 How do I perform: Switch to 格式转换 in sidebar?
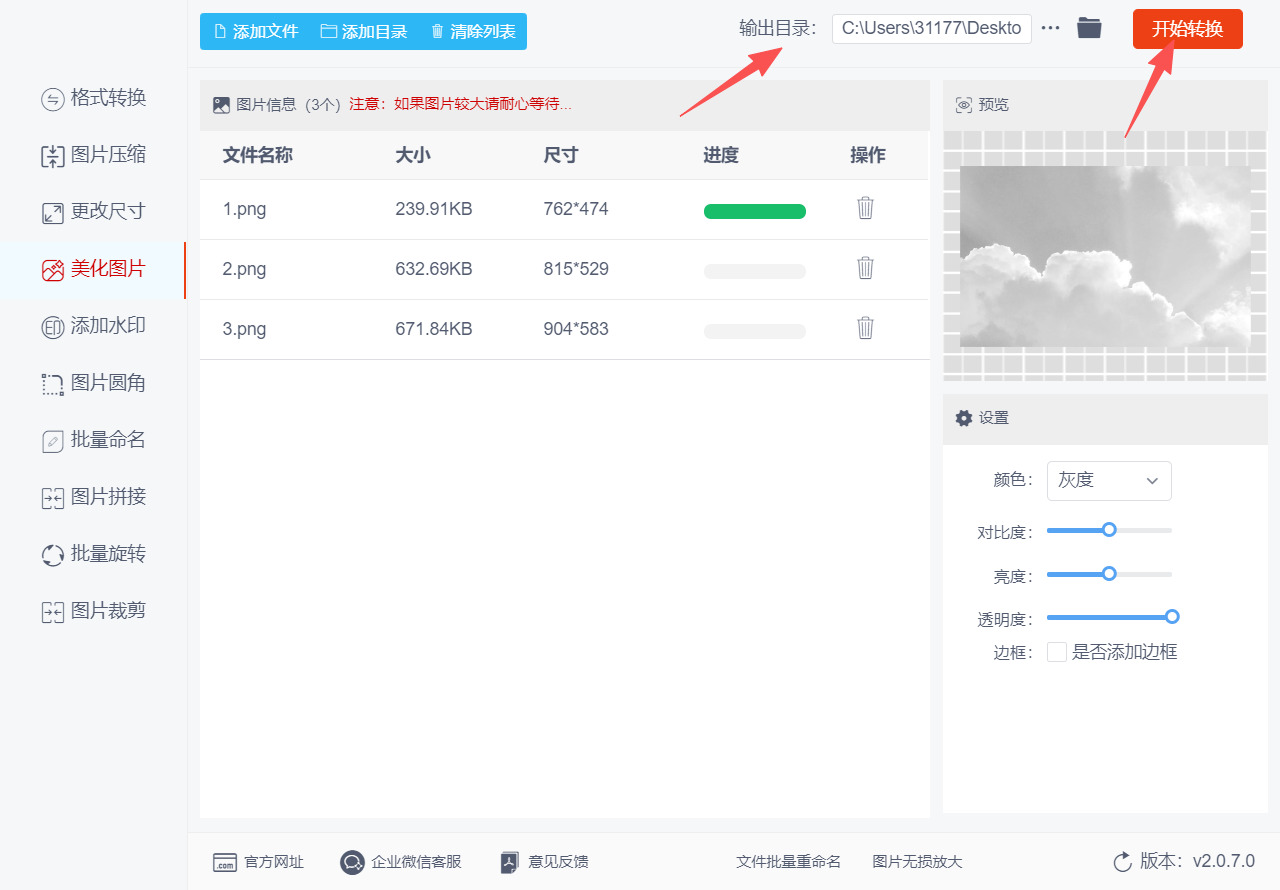click(94, 98)
